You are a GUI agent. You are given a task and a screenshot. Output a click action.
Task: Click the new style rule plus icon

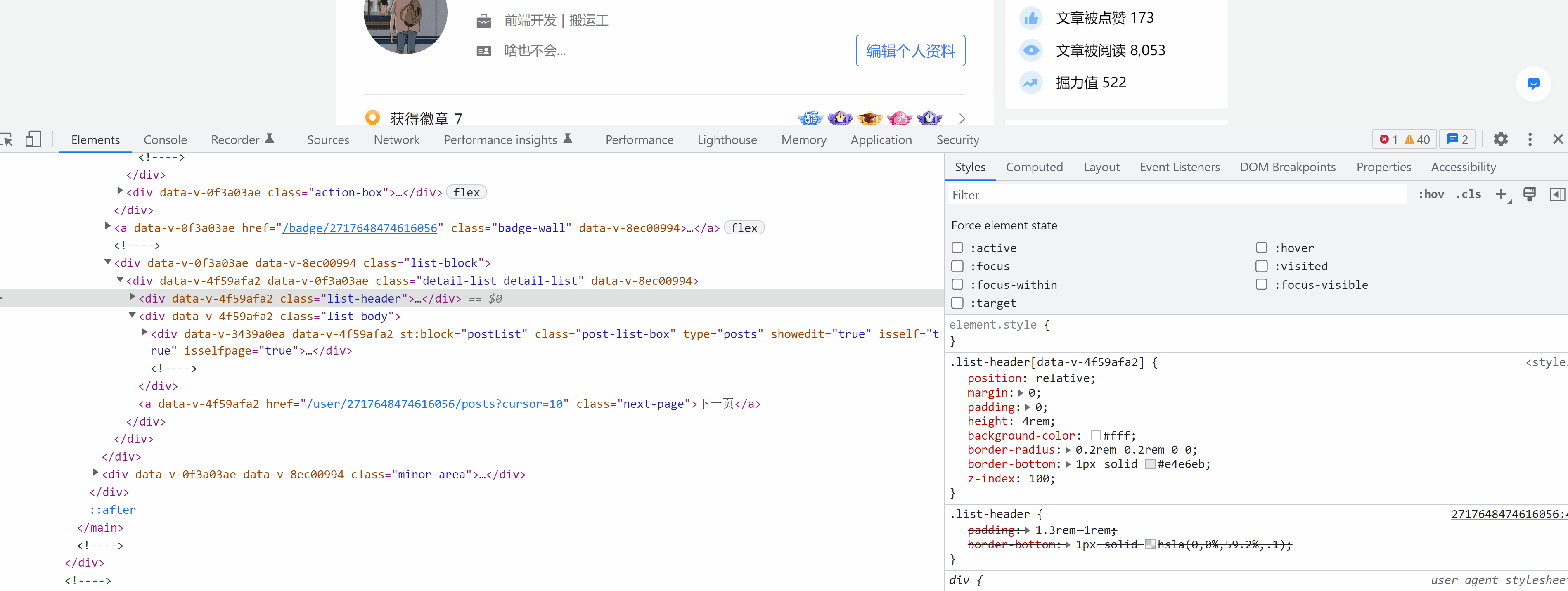point(1501,195)
